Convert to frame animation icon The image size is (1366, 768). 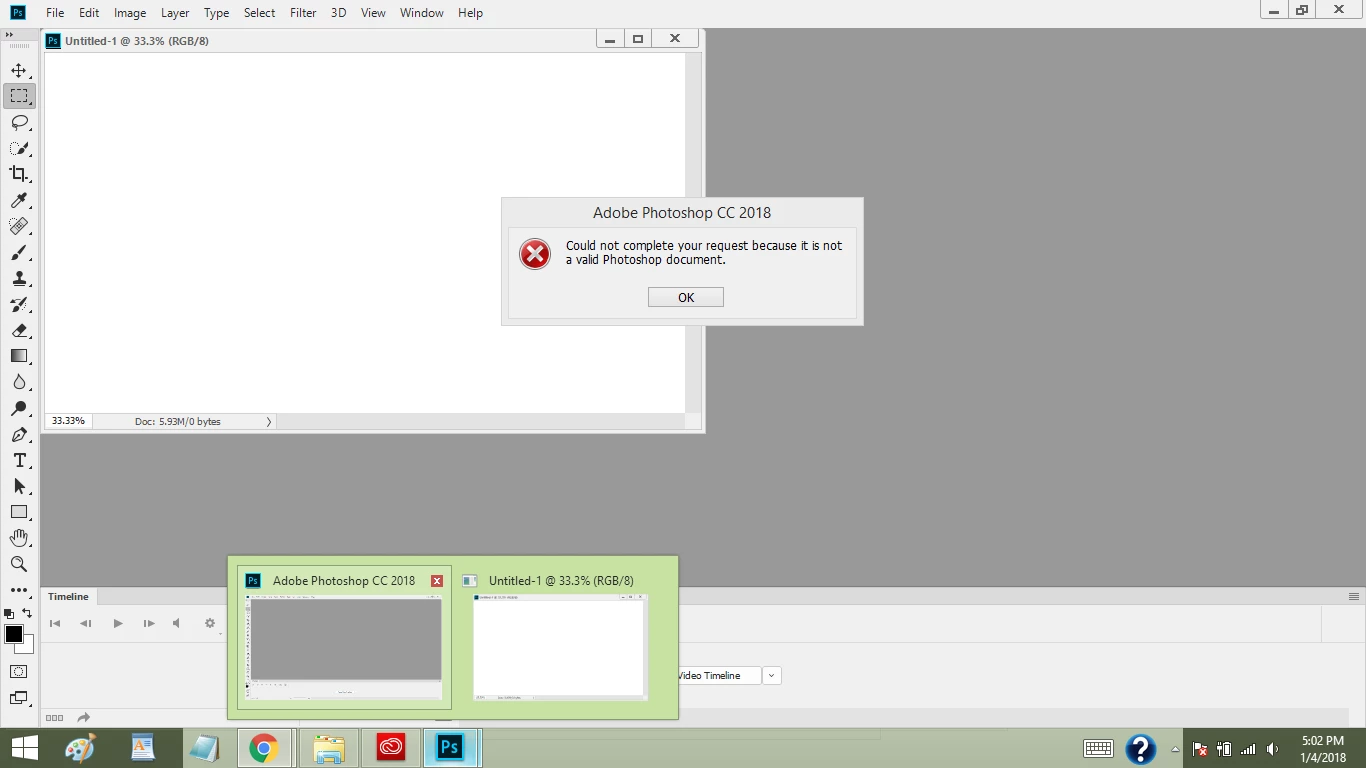tap(54, 718)
